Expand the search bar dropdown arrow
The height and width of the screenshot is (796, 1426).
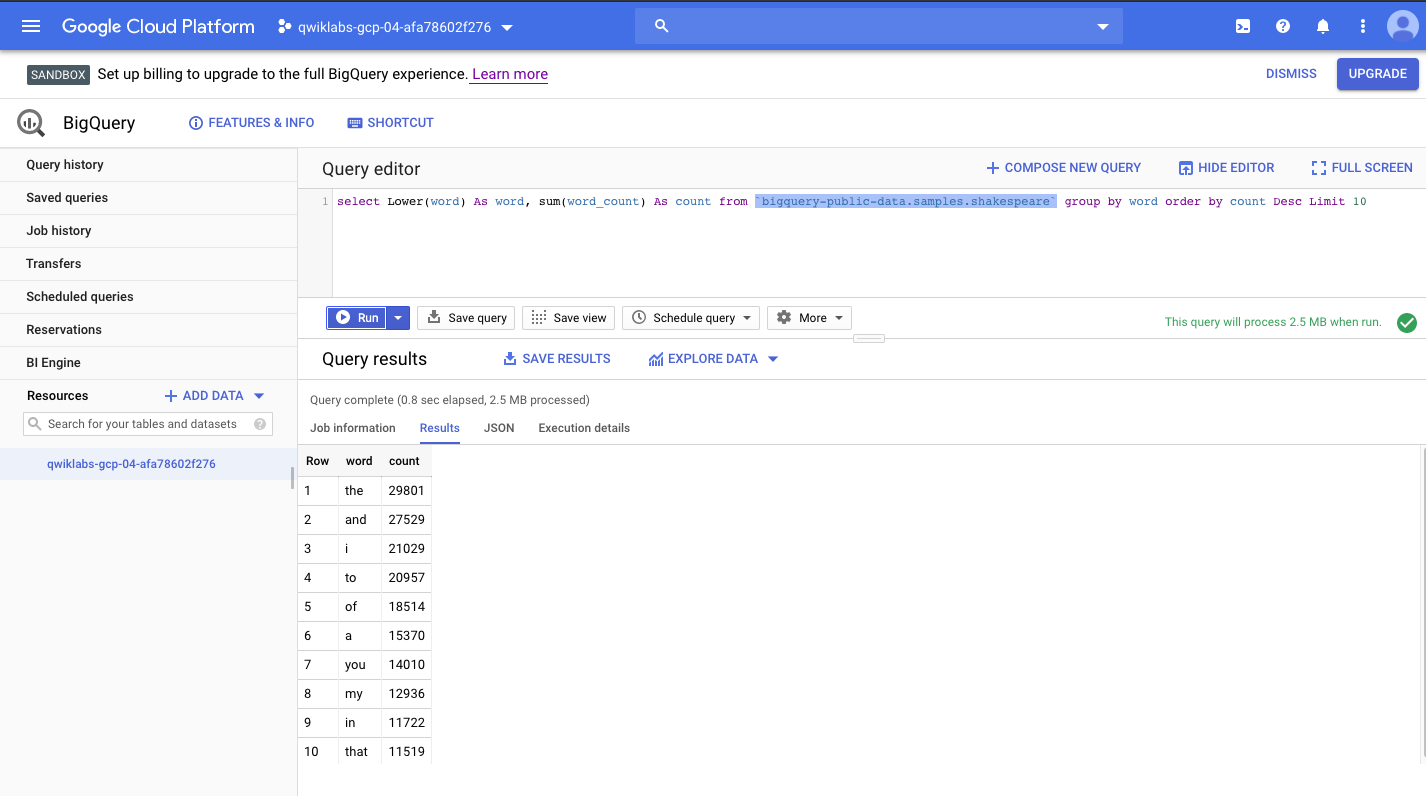1103,27
